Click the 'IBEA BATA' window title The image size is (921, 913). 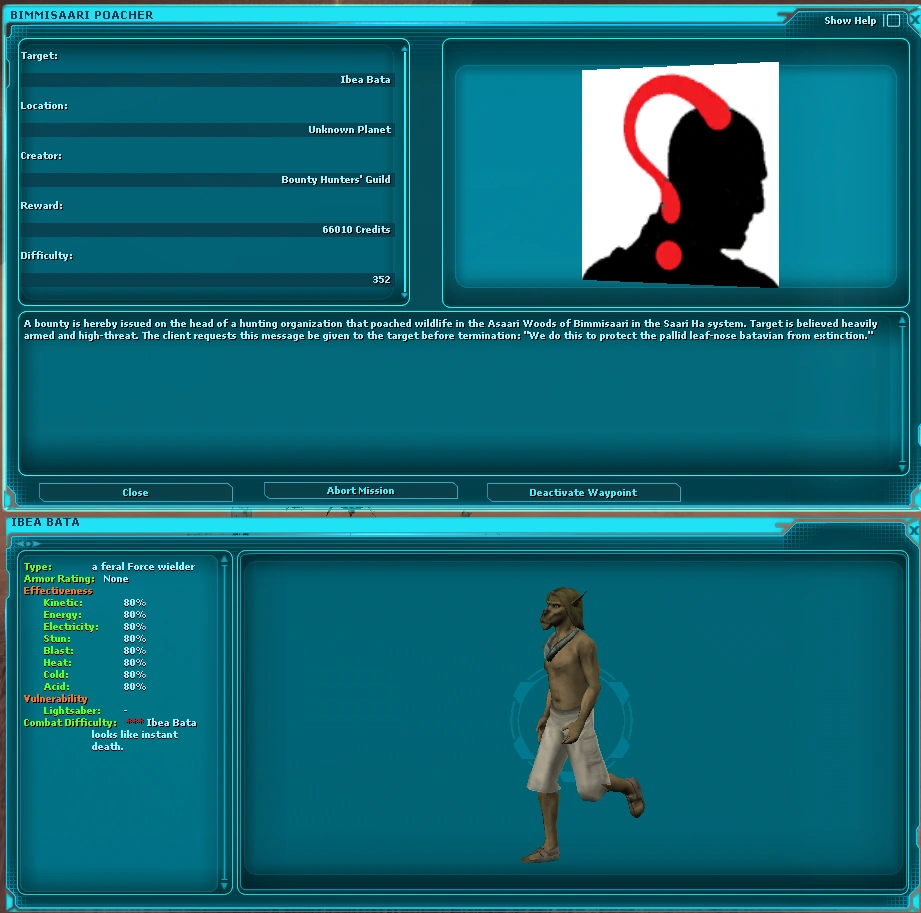click(x=45, y=522)
